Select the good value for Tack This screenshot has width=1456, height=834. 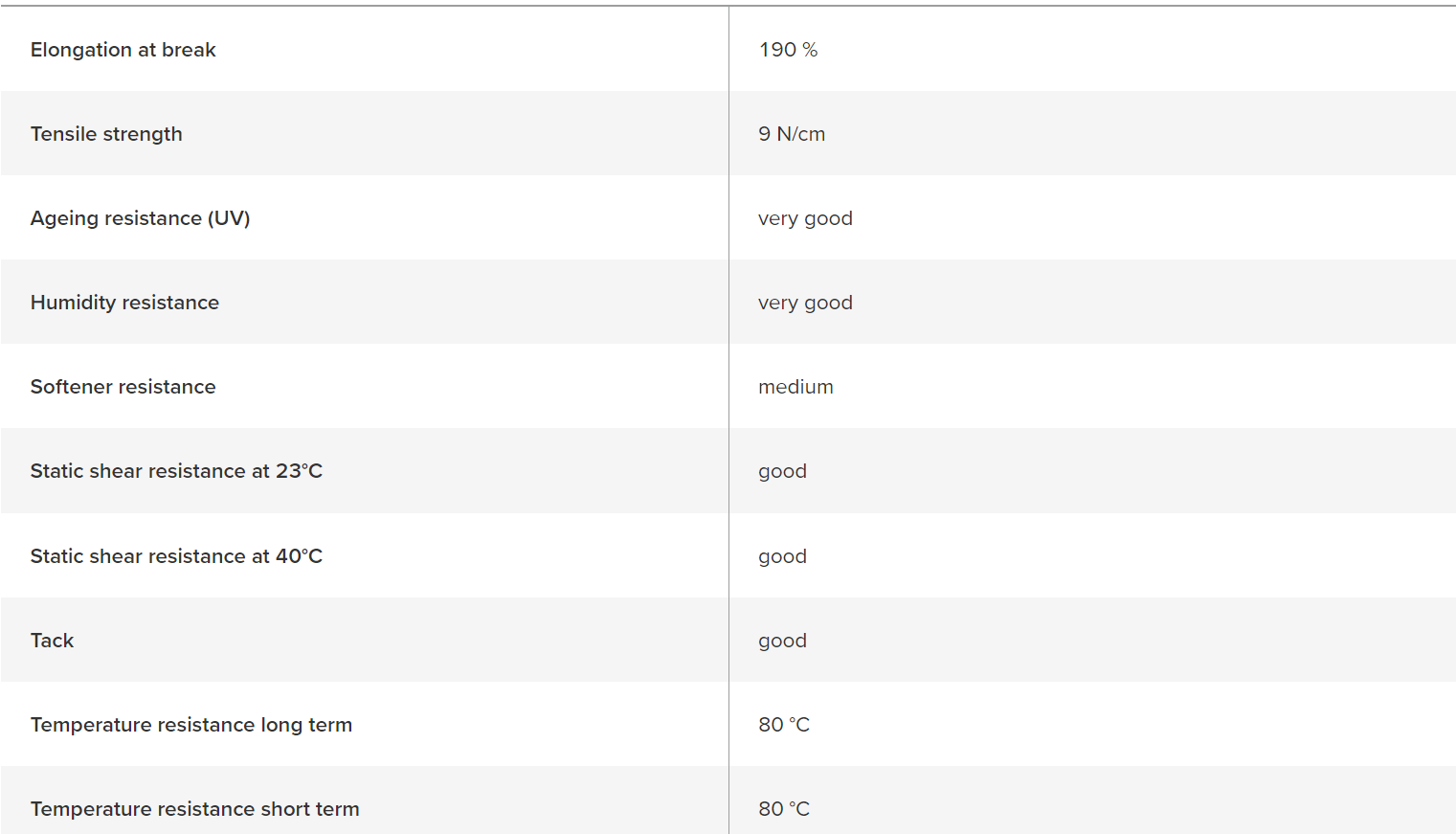pyautogui.click(x=782, y=642)
